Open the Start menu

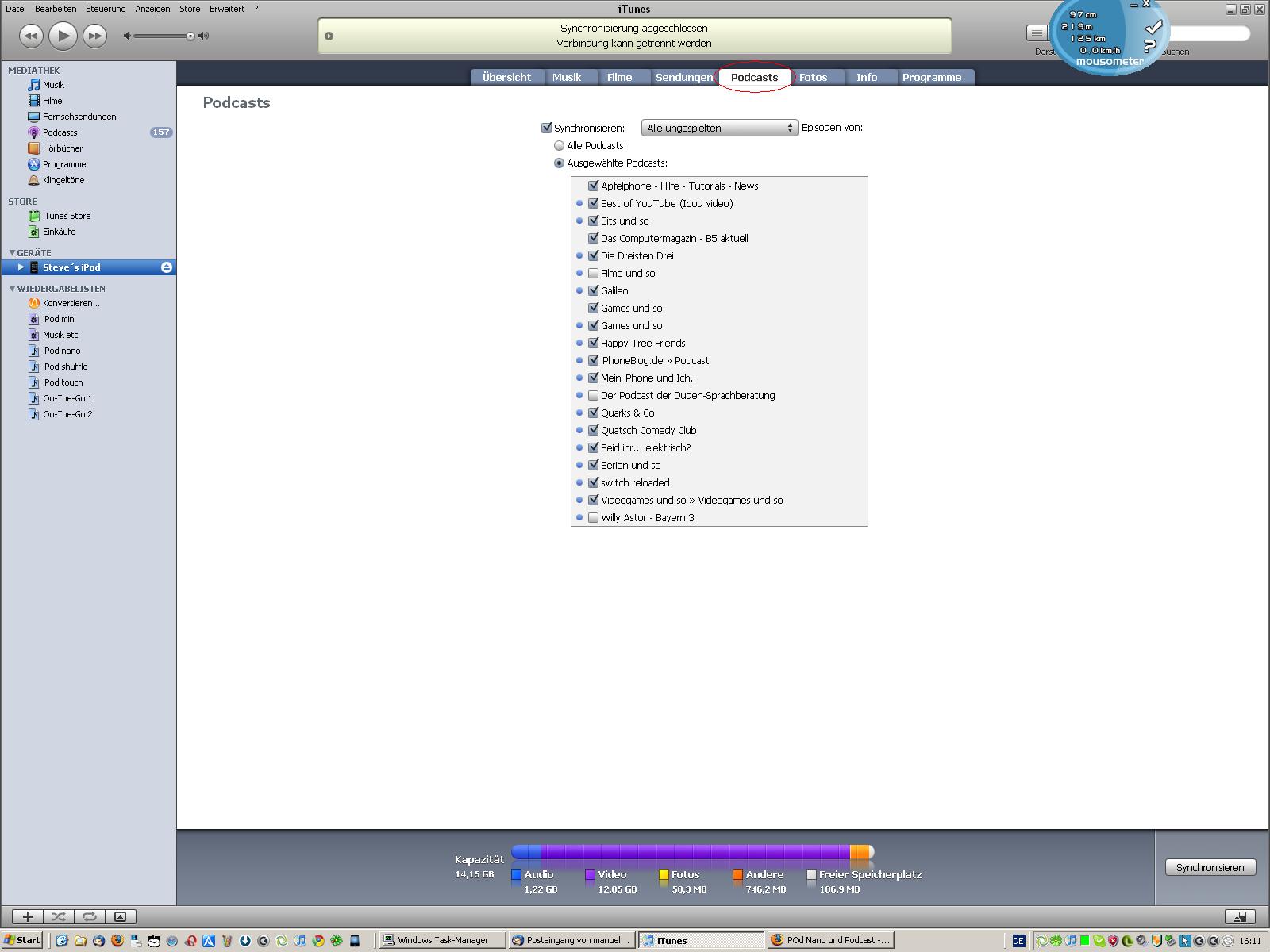click(x=21, y=940)
